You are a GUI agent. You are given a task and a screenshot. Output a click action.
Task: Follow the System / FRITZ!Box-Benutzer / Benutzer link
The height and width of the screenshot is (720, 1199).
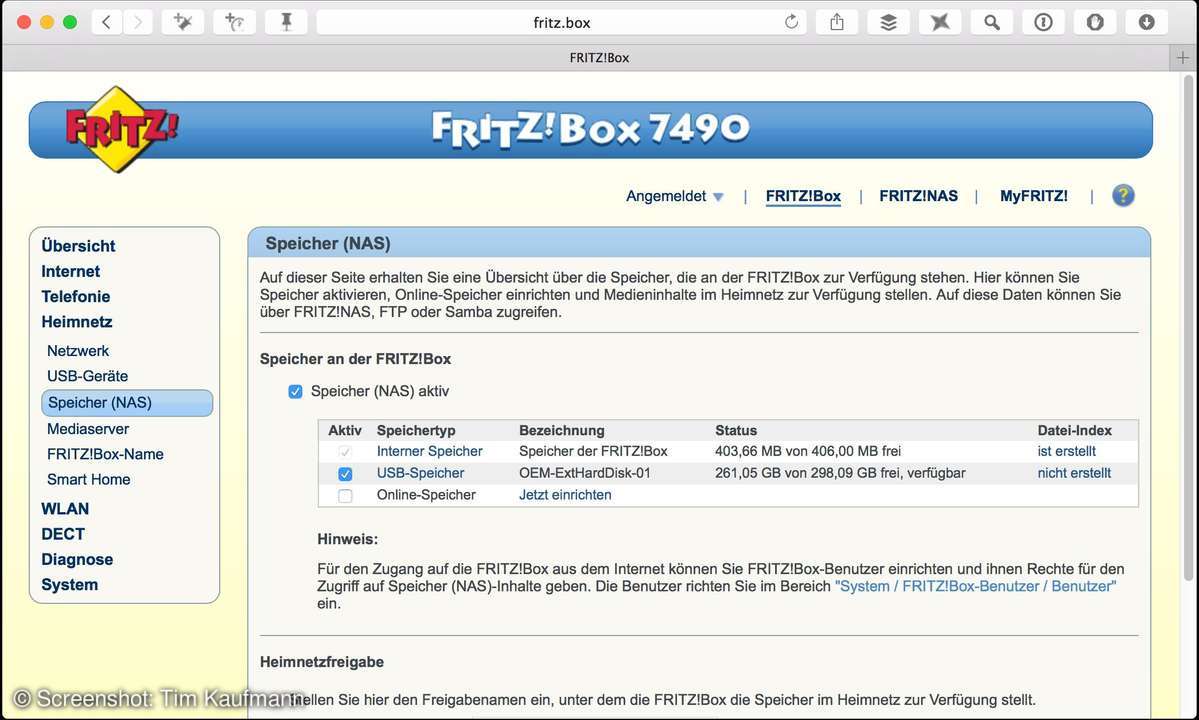tap(976, 586)
